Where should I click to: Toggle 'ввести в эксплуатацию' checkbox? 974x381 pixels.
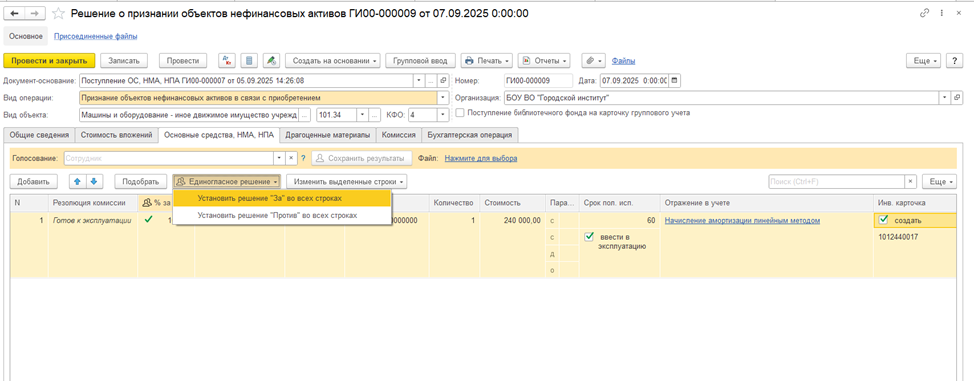[589, 237]
